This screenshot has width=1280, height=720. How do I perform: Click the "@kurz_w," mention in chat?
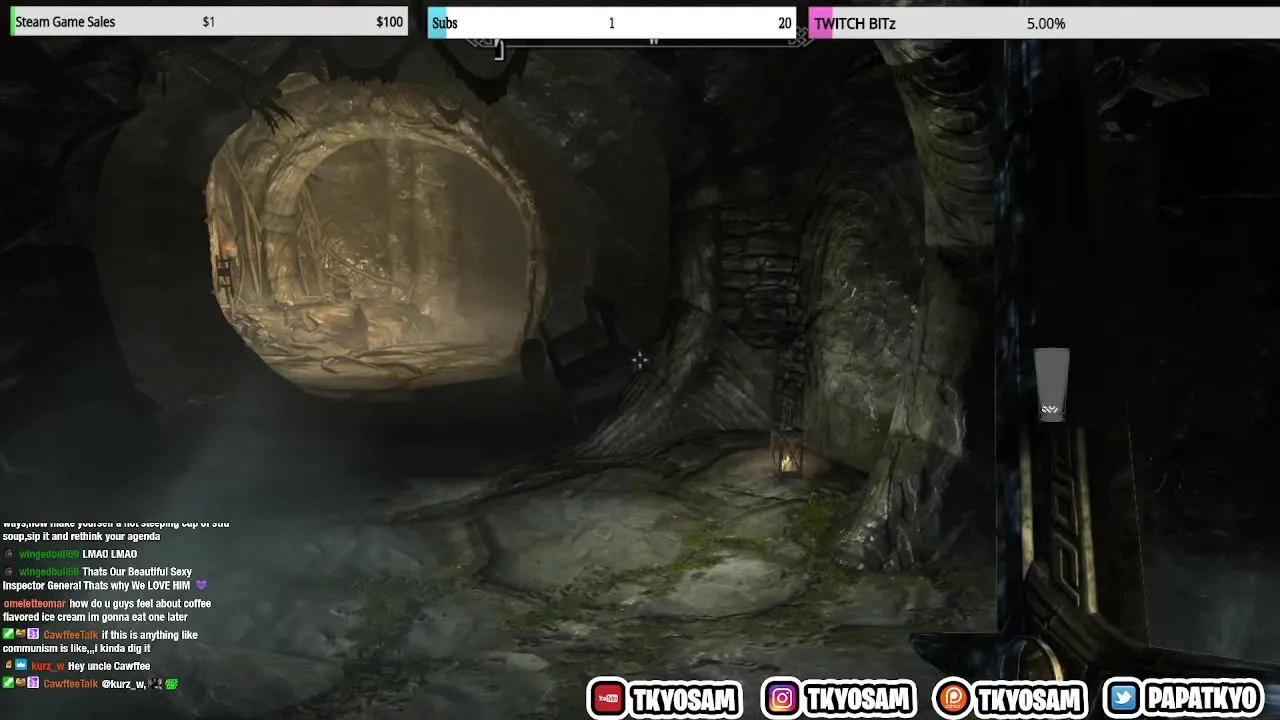coord(124,684)
